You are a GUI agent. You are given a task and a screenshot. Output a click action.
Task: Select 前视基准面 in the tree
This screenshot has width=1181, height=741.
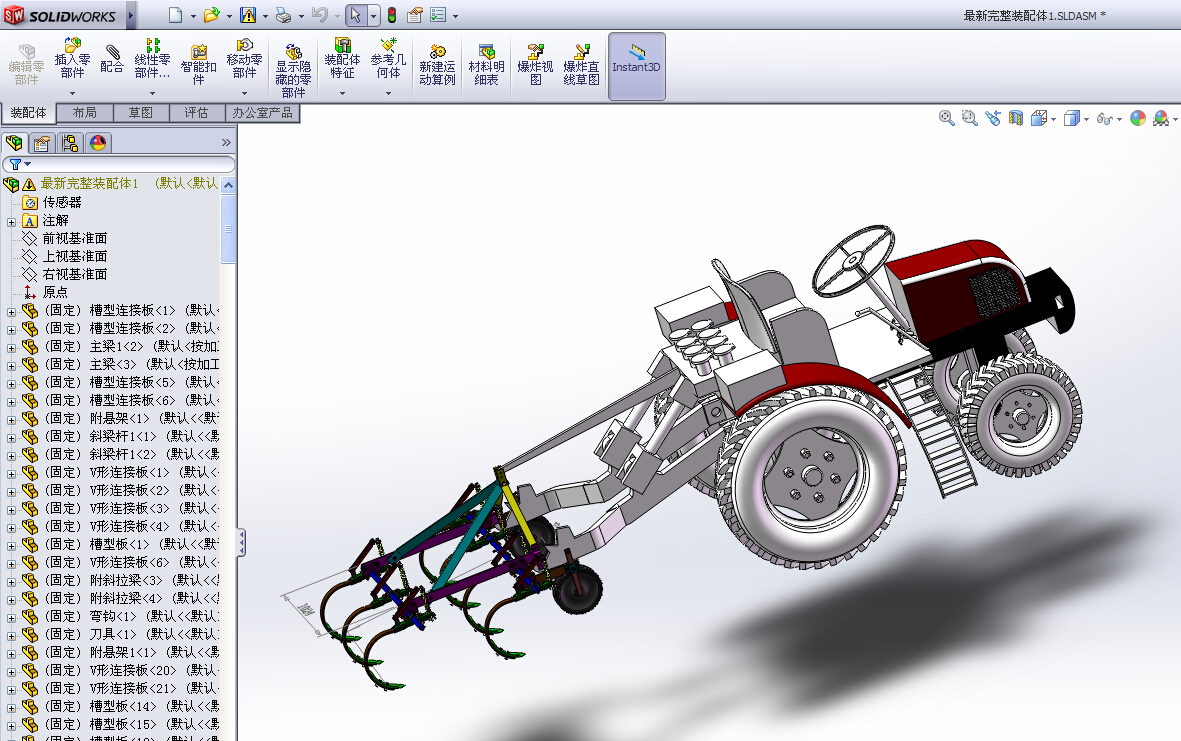tap(75, 238)
